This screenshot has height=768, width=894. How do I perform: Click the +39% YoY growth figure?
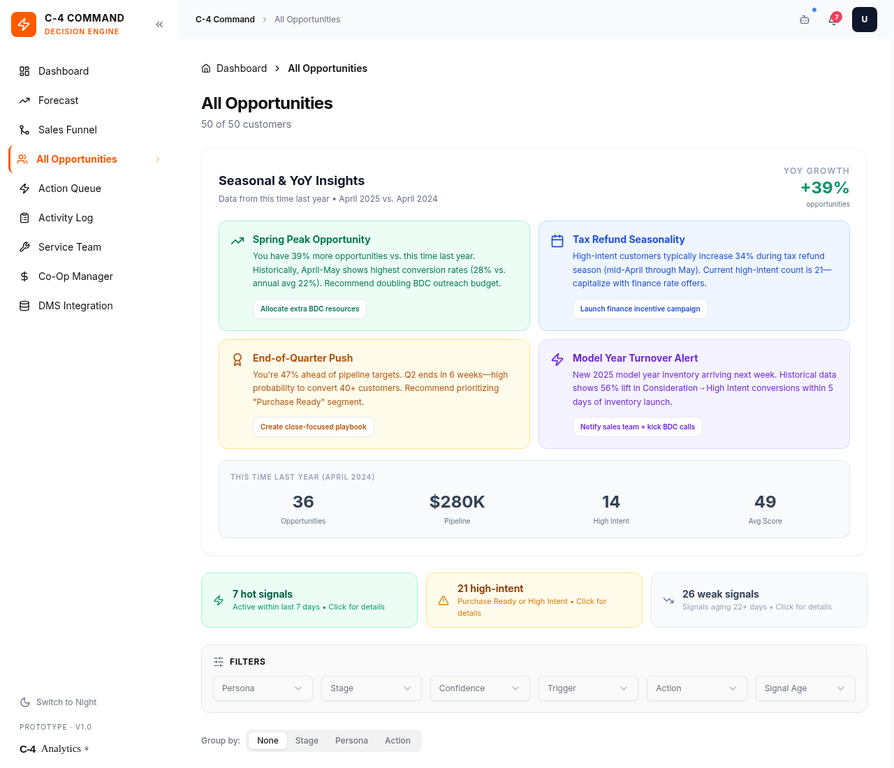[824, 188]
